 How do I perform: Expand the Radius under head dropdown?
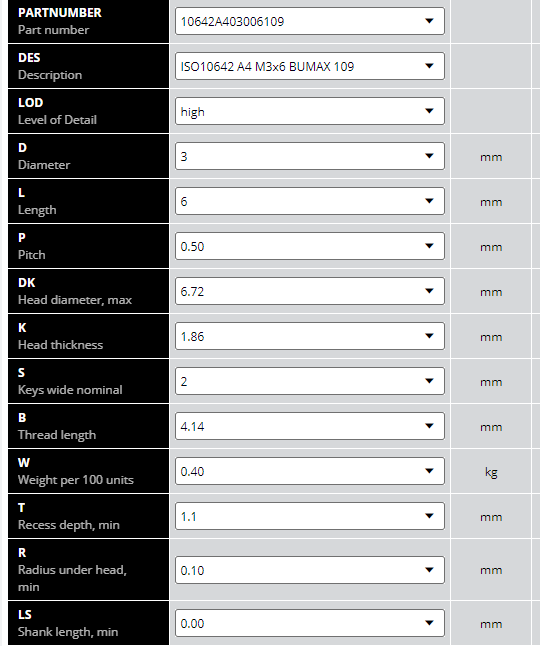coord(310,570)
